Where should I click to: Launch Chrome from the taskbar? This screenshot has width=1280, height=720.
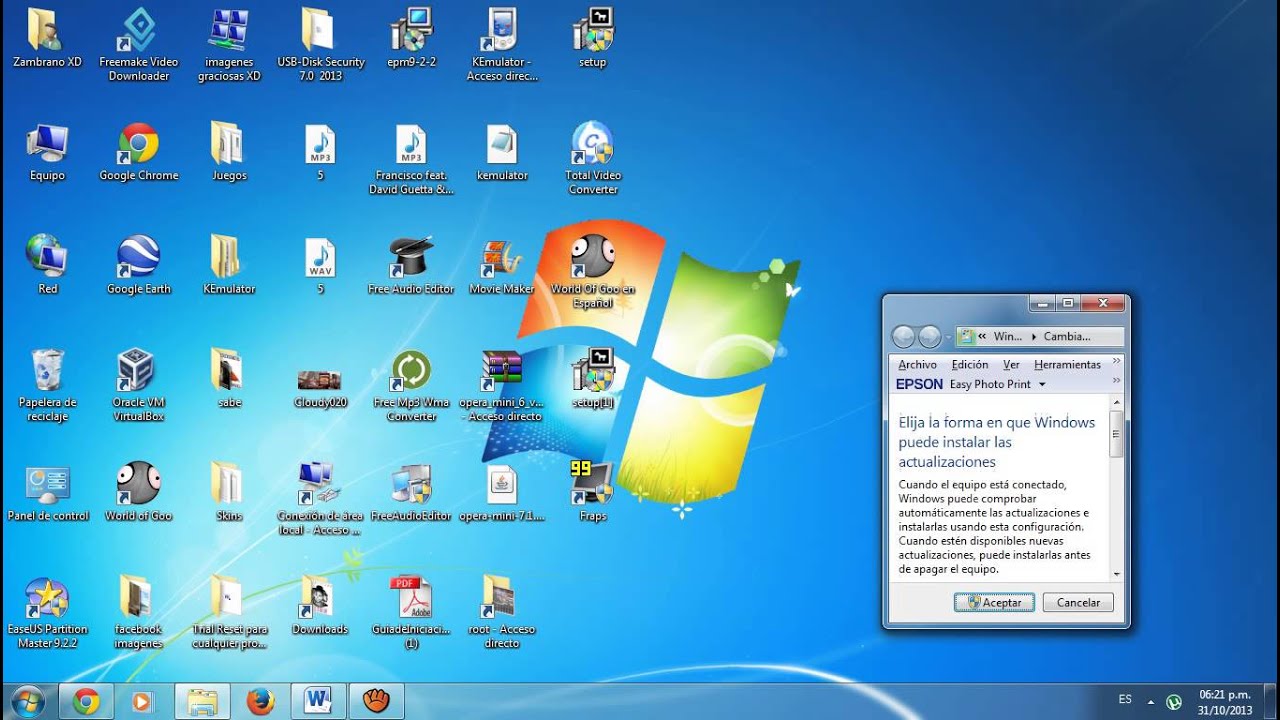click(x=86, y=702)
